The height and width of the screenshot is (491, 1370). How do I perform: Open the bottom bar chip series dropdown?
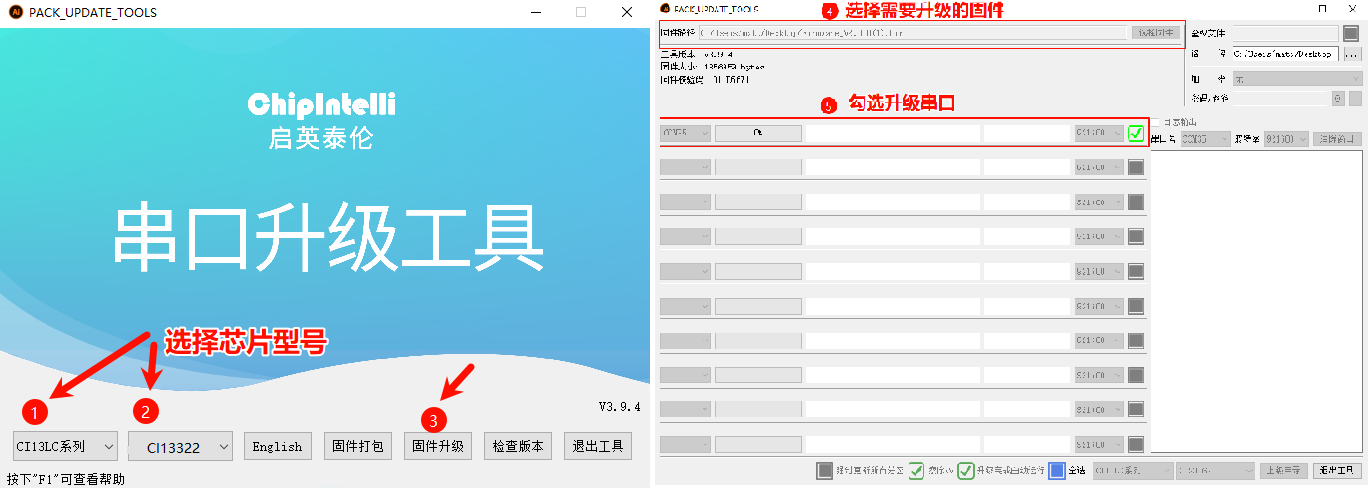tap(1131, 470)
